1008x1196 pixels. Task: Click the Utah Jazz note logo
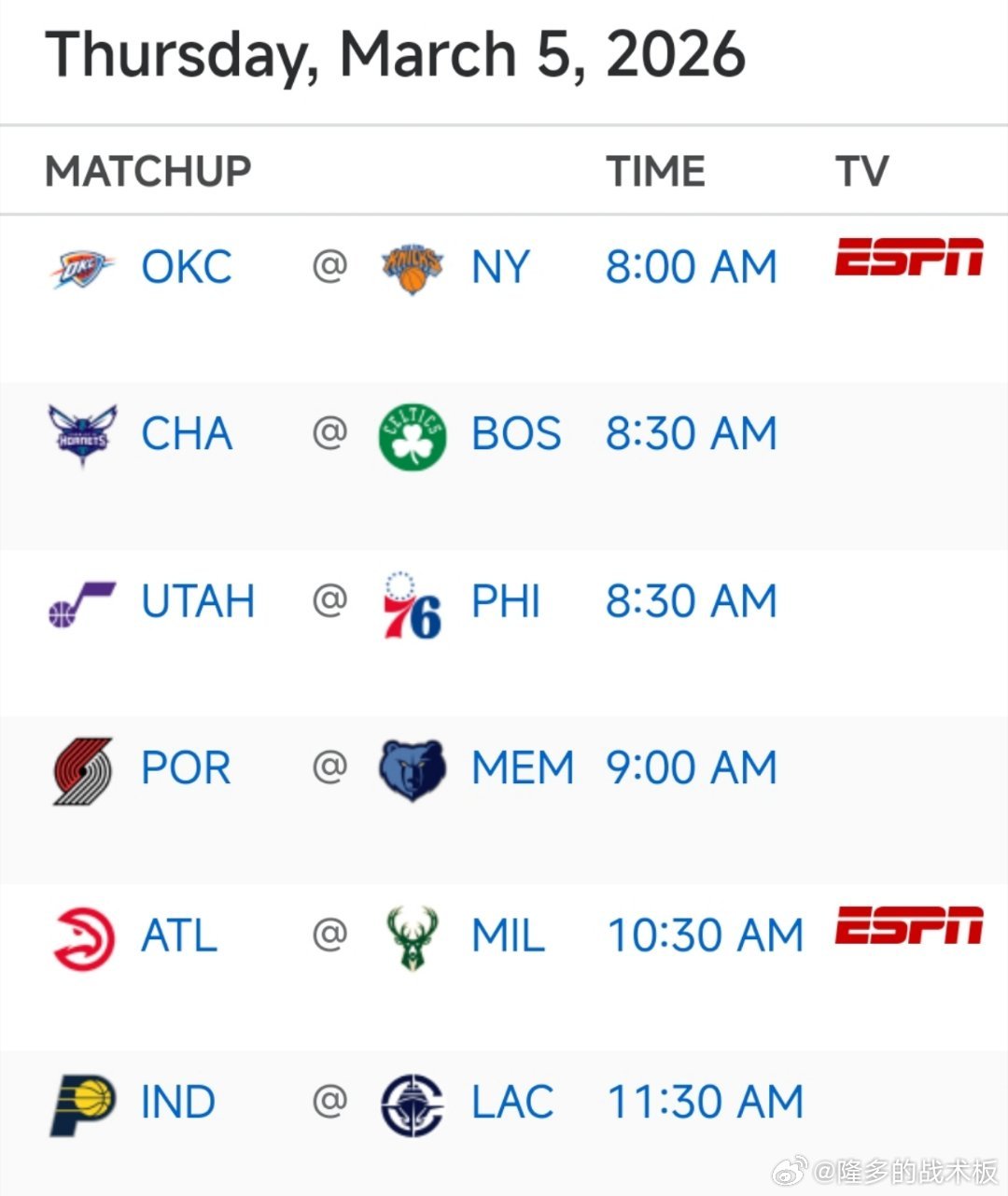82,603
